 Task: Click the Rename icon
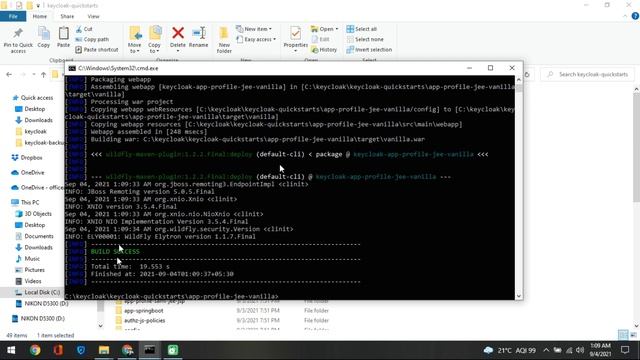[x=198, y=33]
